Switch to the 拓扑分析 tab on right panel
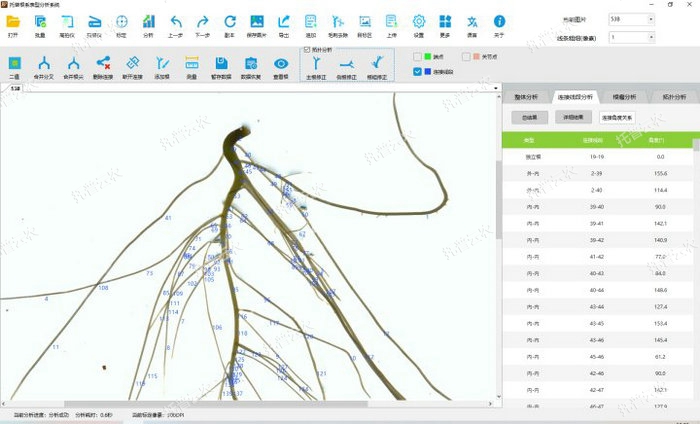 click(673, 97)
